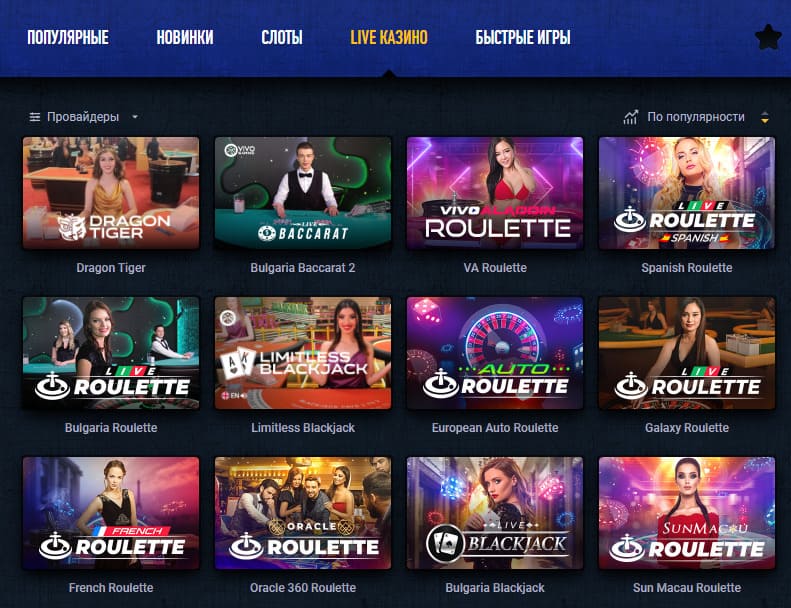Image resolution: width=791 pixels, height=608 pixels.
Task: Click the European Auto Roulette title
Action: pyautogui.click(x=495, y=428)
